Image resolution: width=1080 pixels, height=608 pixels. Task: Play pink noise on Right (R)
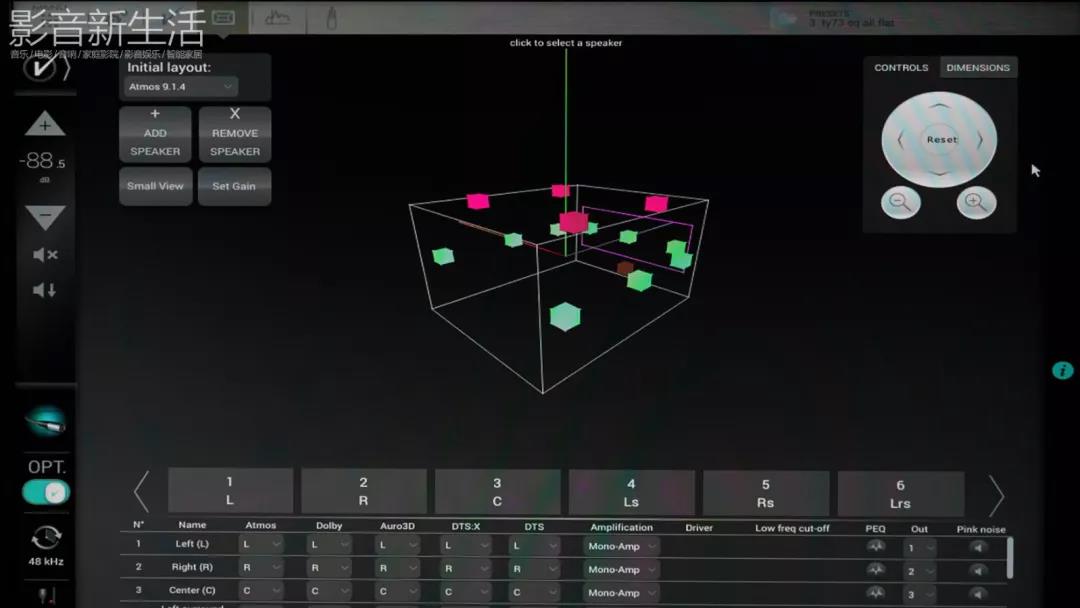(977, 570)
